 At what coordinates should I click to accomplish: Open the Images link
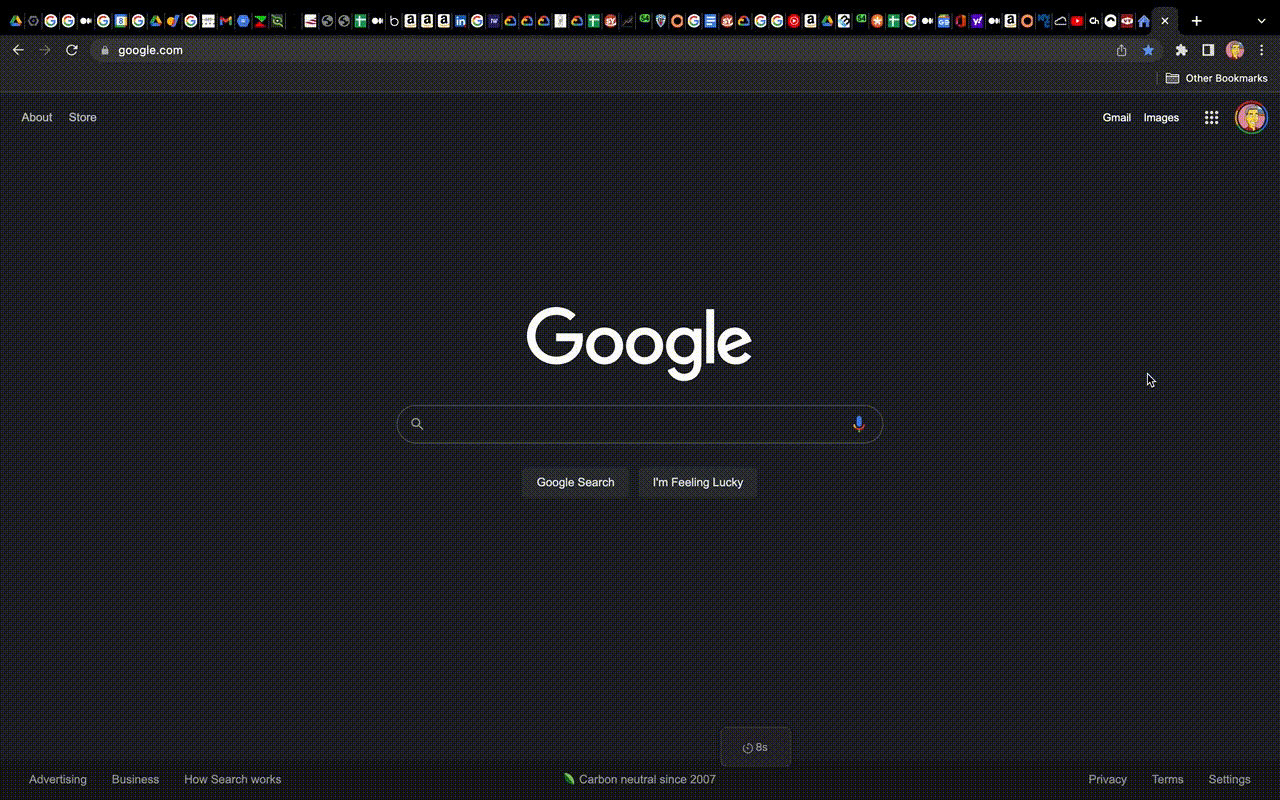tap(1161, 117)
